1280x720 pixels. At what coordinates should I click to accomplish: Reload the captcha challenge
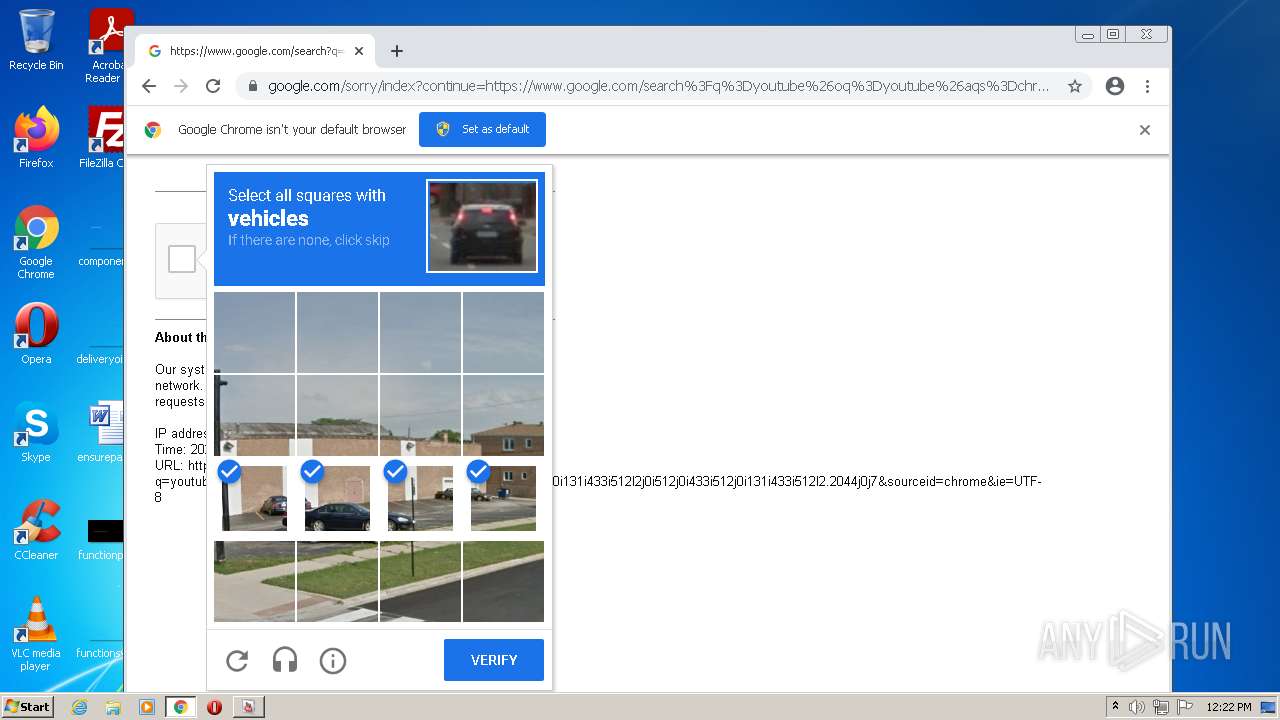pos(237,660)
